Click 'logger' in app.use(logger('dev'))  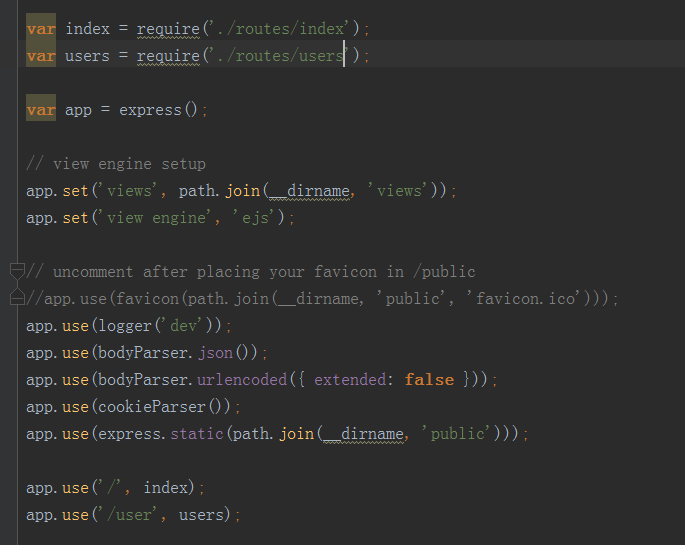[x=125, y=326]
